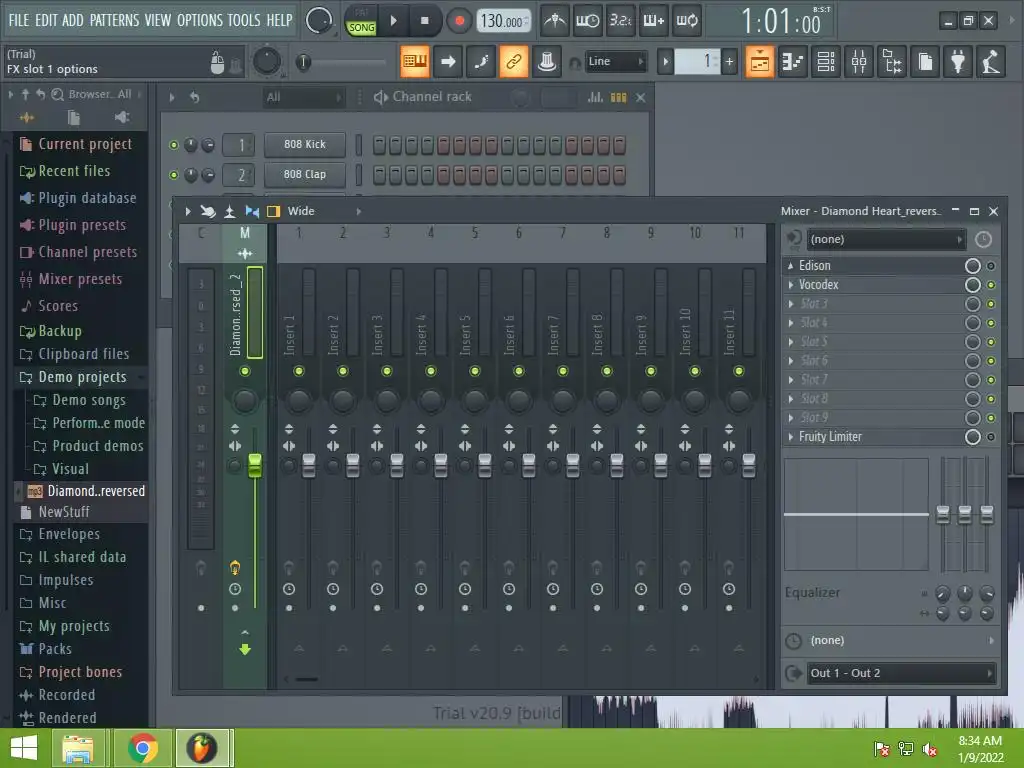
Task: Open the playlist view icon
Action: tap(760, 62)
